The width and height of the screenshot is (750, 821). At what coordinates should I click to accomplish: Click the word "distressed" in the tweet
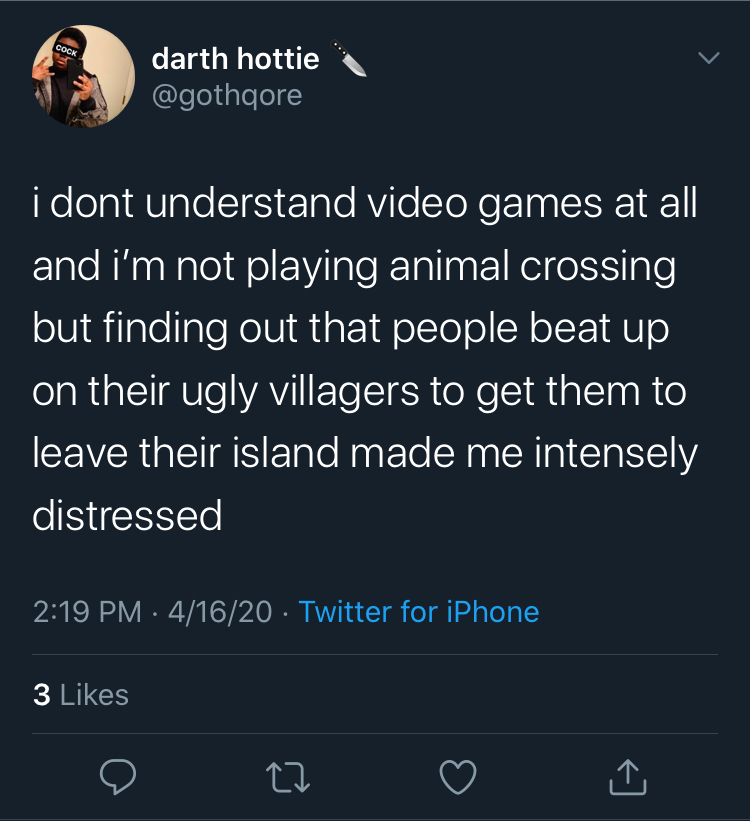tap(127, 515)
